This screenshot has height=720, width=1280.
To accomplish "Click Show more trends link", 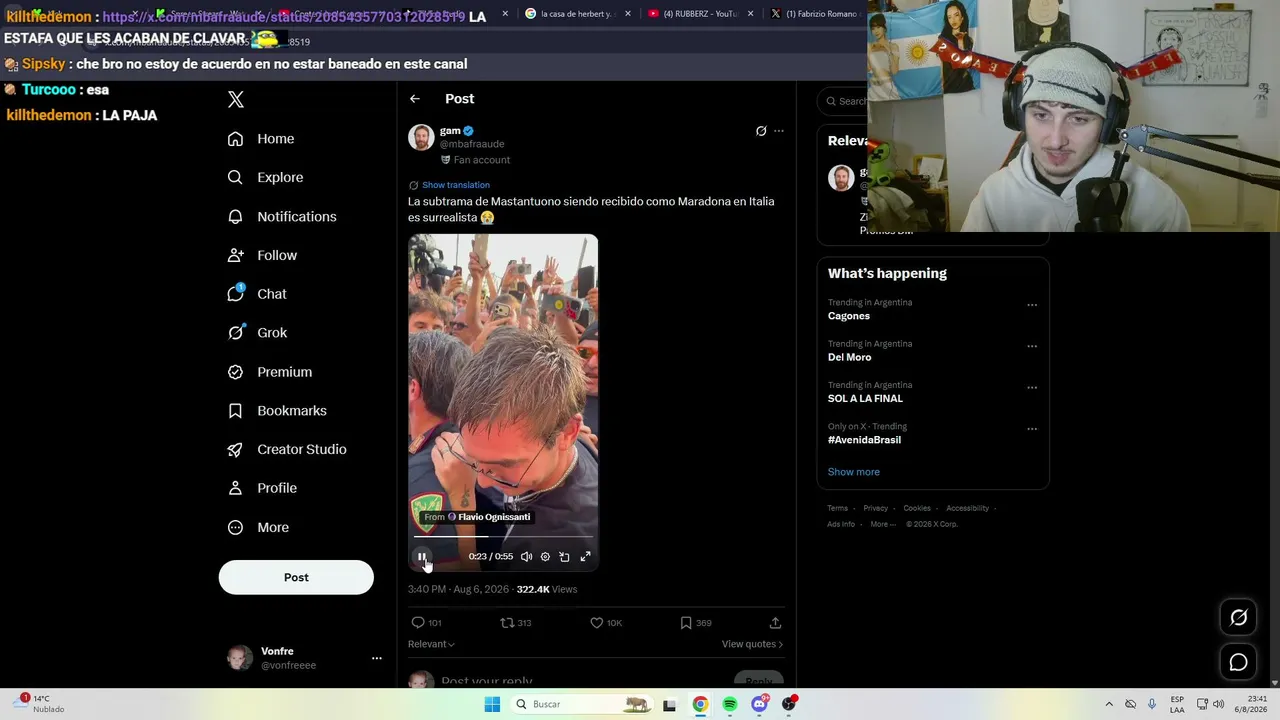I will click(x=854, y=472).
